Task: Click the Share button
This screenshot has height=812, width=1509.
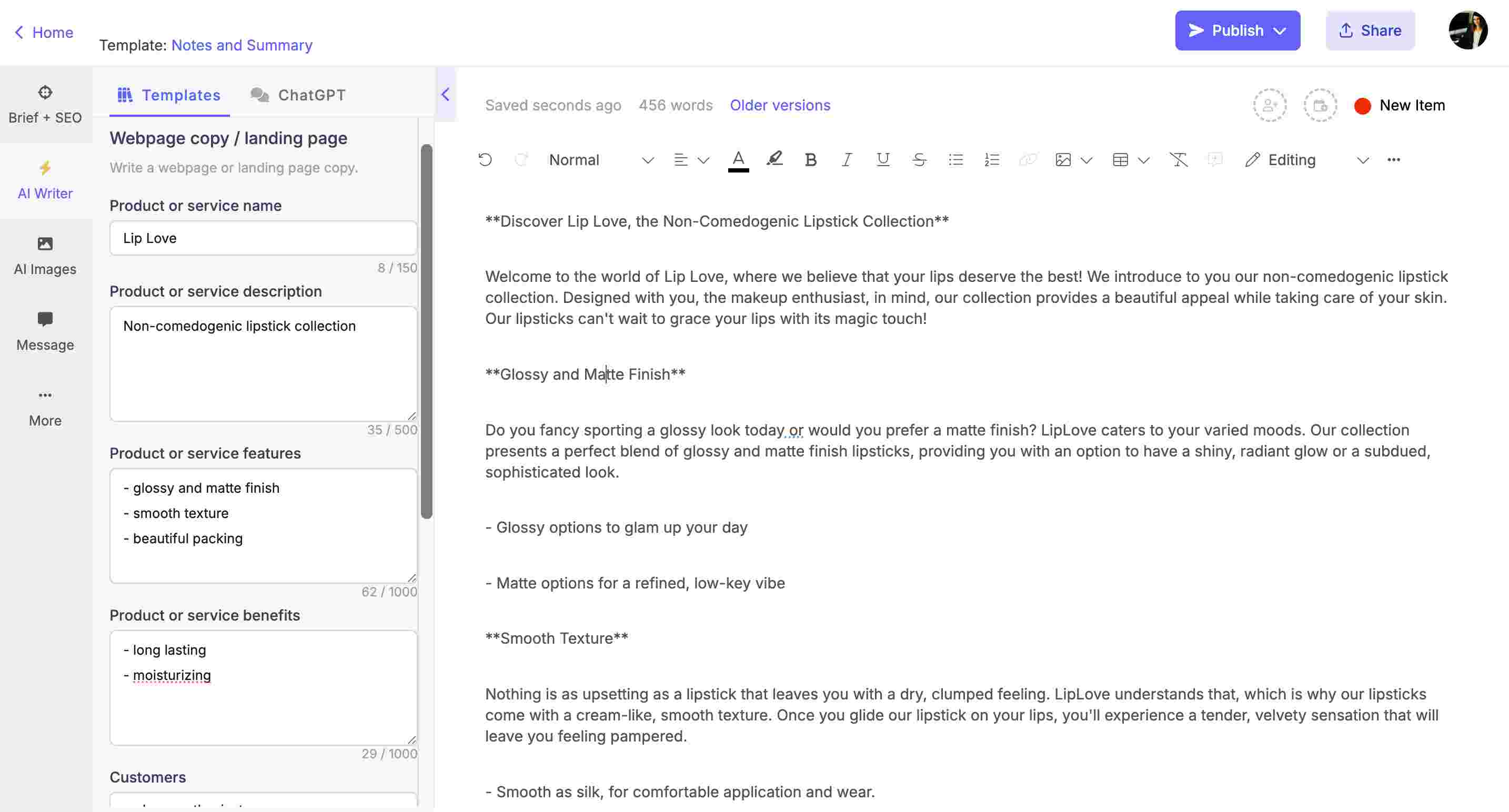Action: click(x=1370, y=31)
